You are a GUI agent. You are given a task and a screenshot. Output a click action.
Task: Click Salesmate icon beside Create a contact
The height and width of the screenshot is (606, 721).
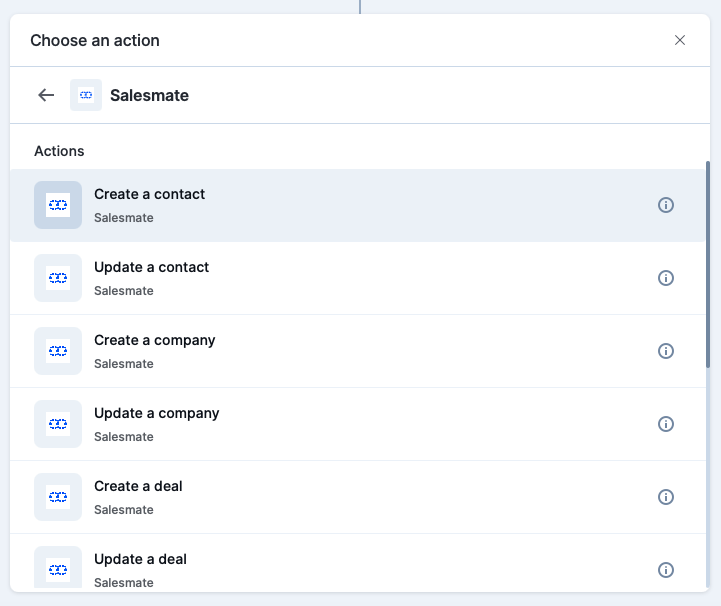click(58, 205)
